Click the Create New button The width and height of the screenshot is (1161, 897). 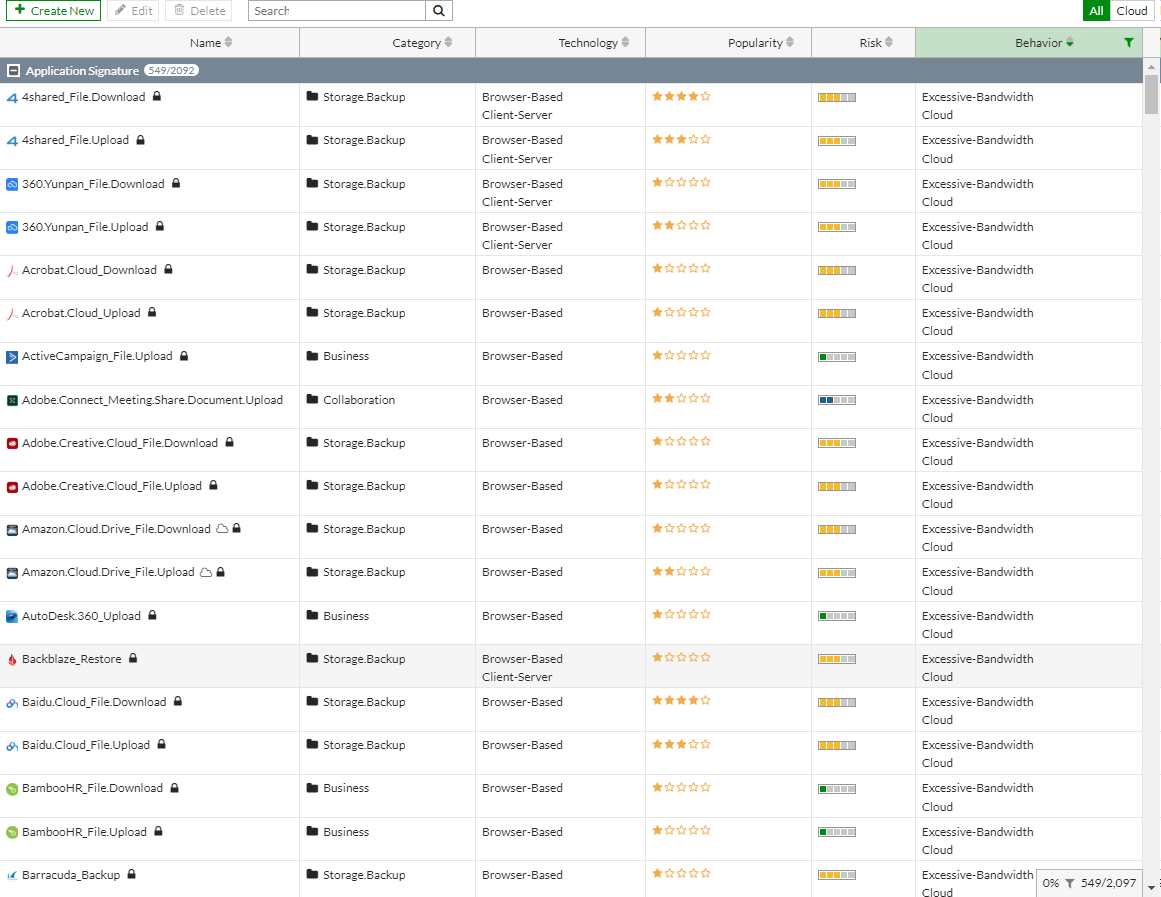[x=53, y=10]
